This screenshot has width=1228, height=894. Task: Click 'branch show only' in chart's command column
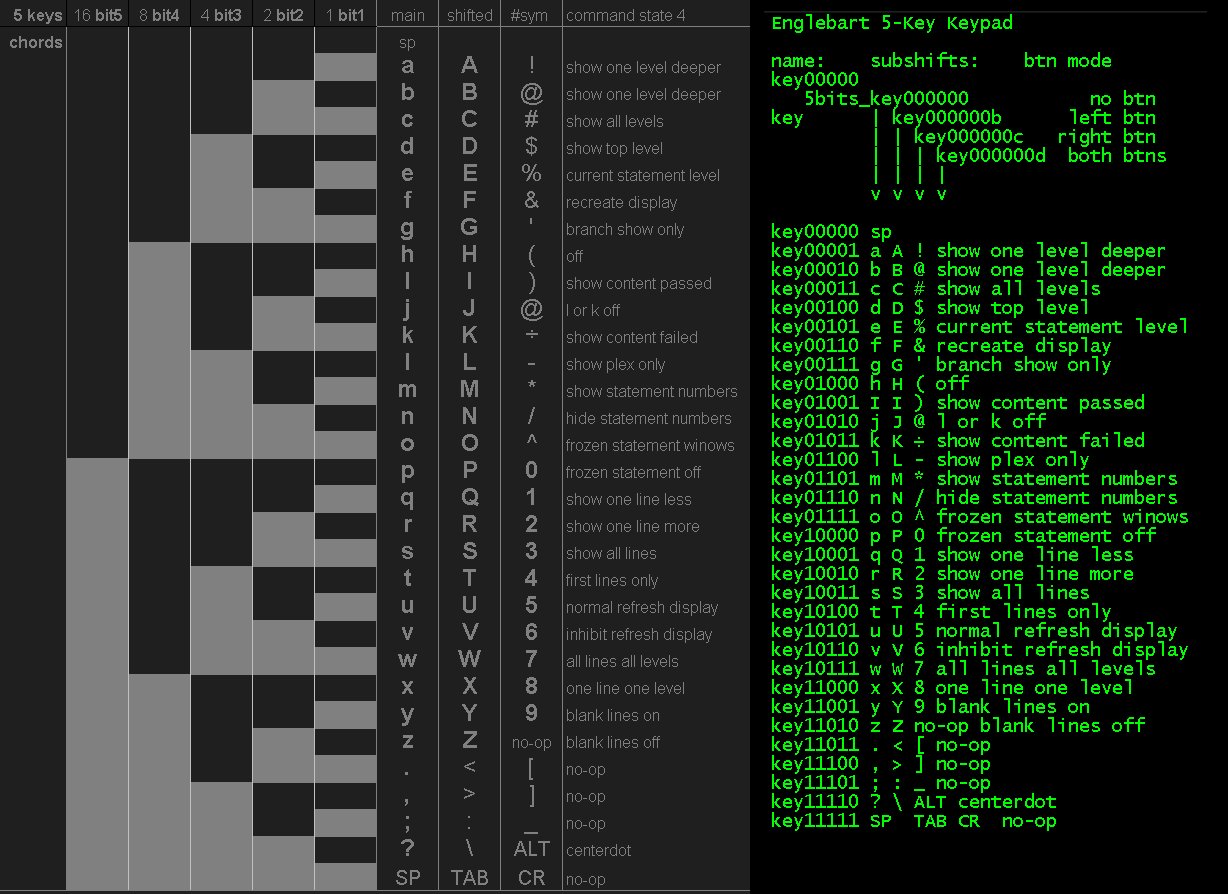(x=625, y=229)
